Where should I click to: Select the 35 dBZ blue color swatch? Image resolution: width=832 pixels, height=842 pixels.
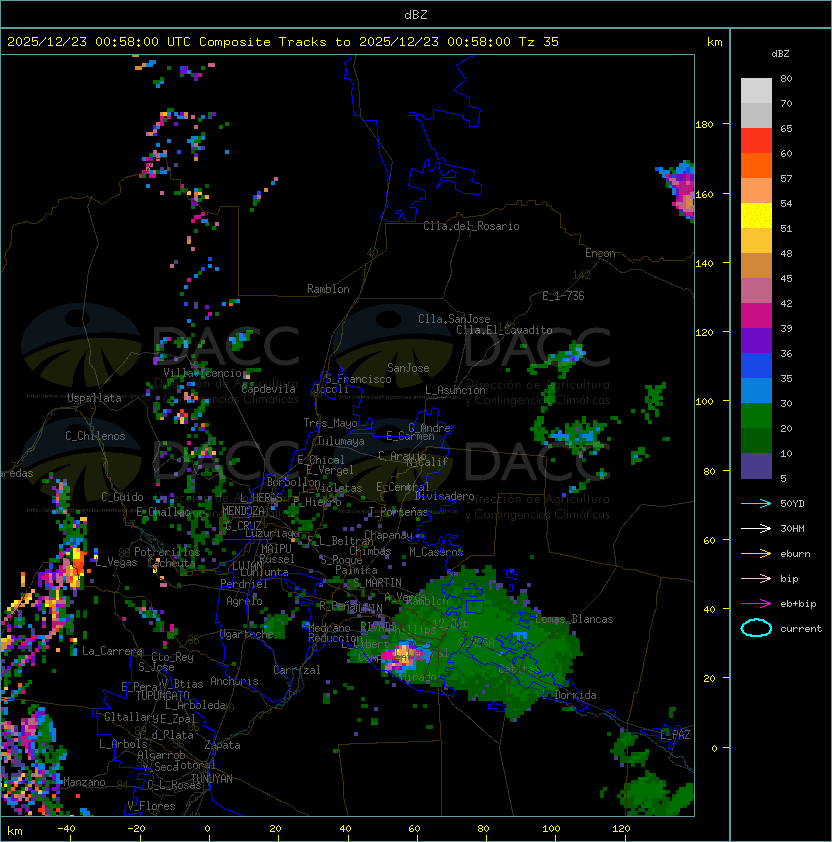pos(756,390)
